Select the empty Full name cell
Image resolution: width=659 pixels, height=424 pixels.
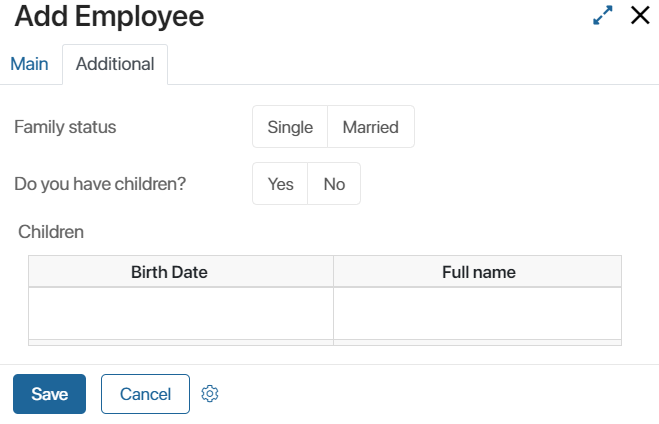(x=478, y=313)
